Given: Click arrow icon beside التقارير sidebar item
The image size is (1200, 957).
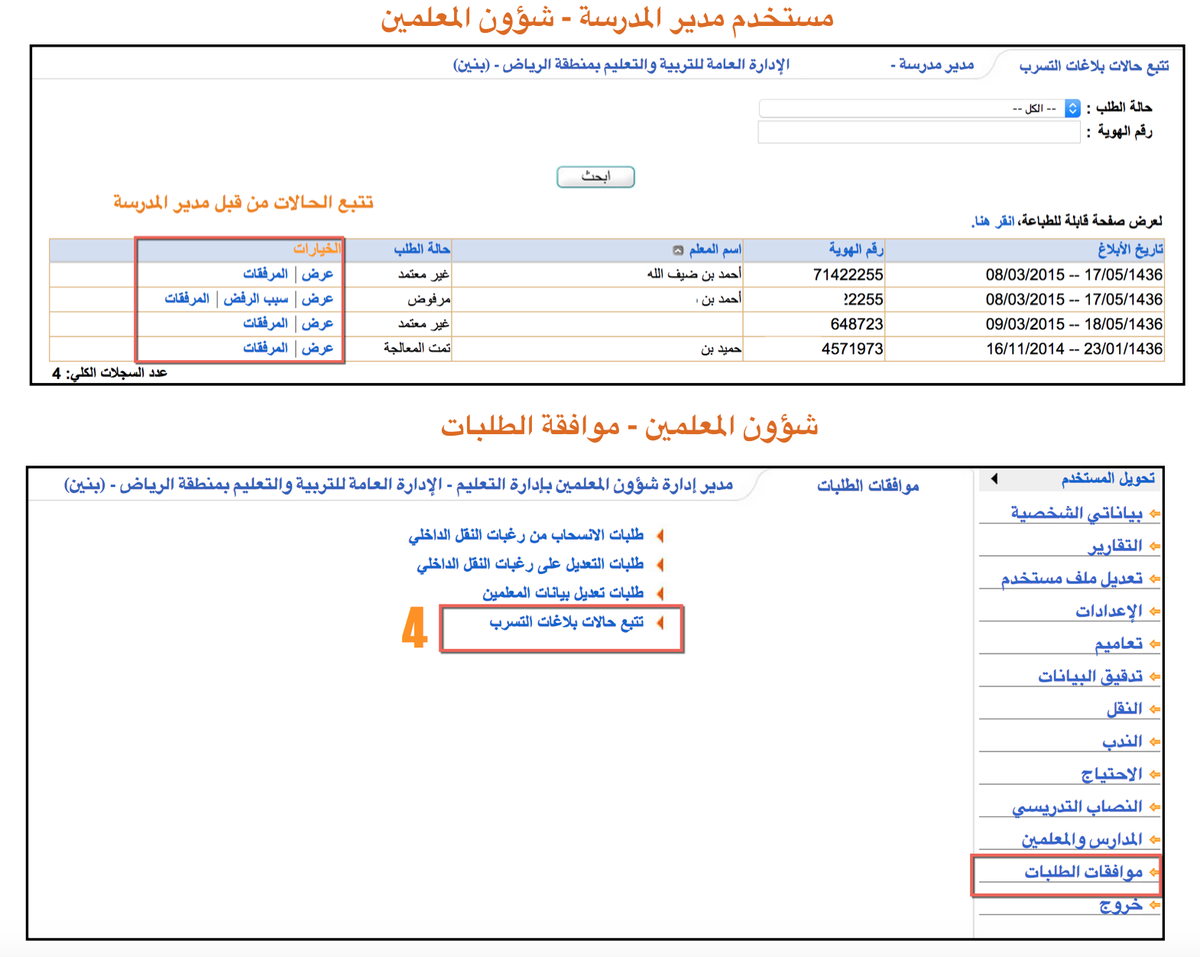Looking at the screenshot, I should [1153, 547].
